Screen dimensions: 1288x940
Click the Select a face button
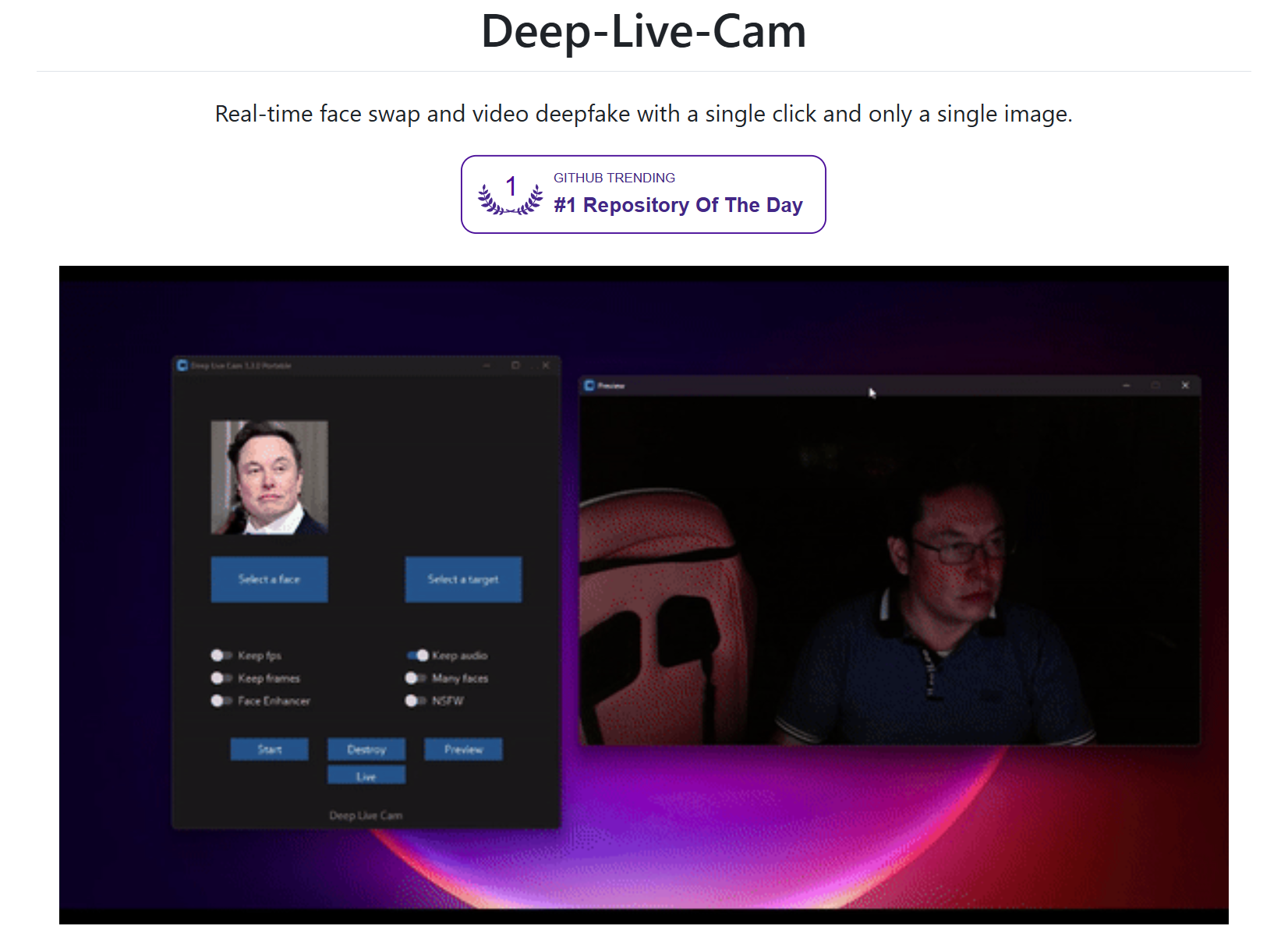[x=269, y=579]
